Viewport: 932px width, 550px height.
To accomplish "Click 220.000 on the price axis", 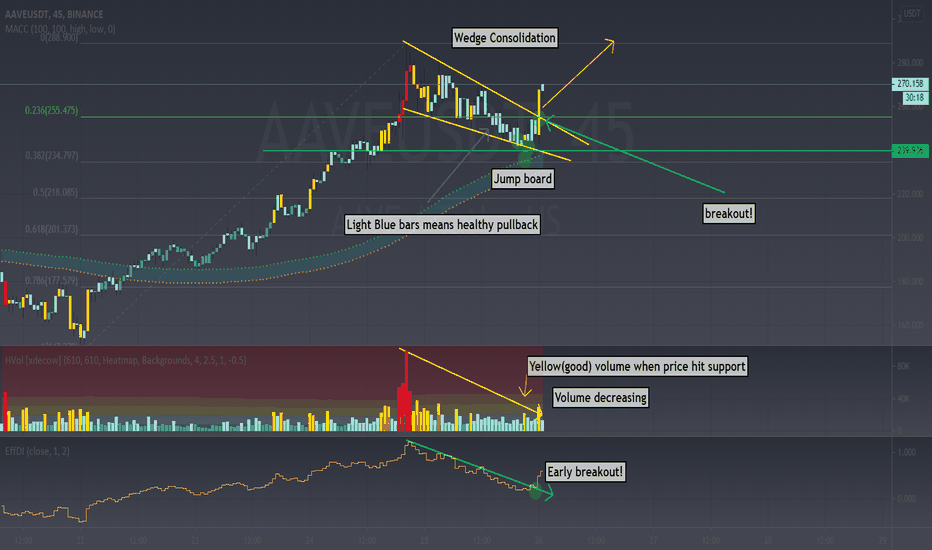I will (x=910, y=194).
